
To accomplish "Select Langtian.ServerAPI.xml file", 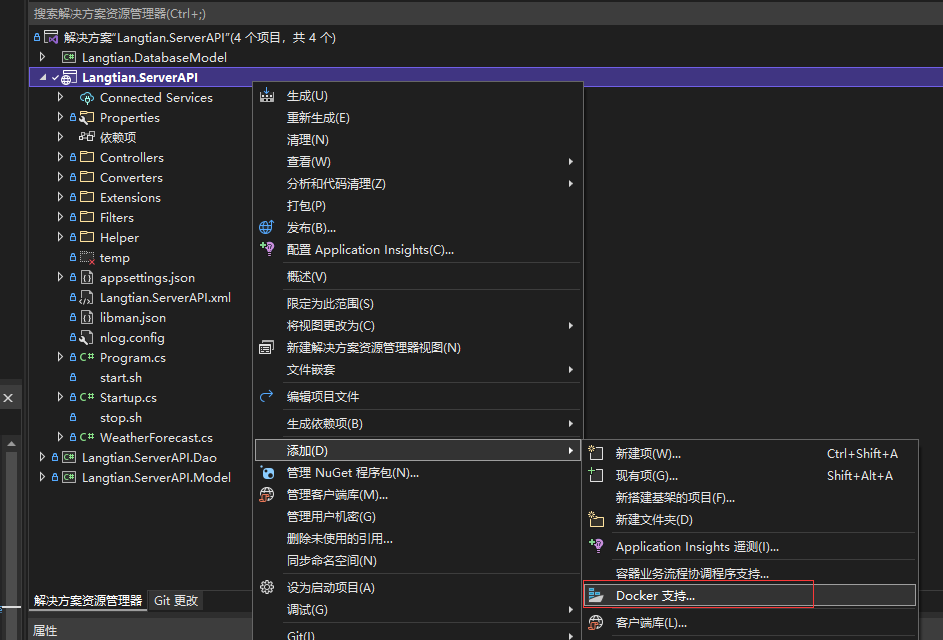I will coord(165,297).
